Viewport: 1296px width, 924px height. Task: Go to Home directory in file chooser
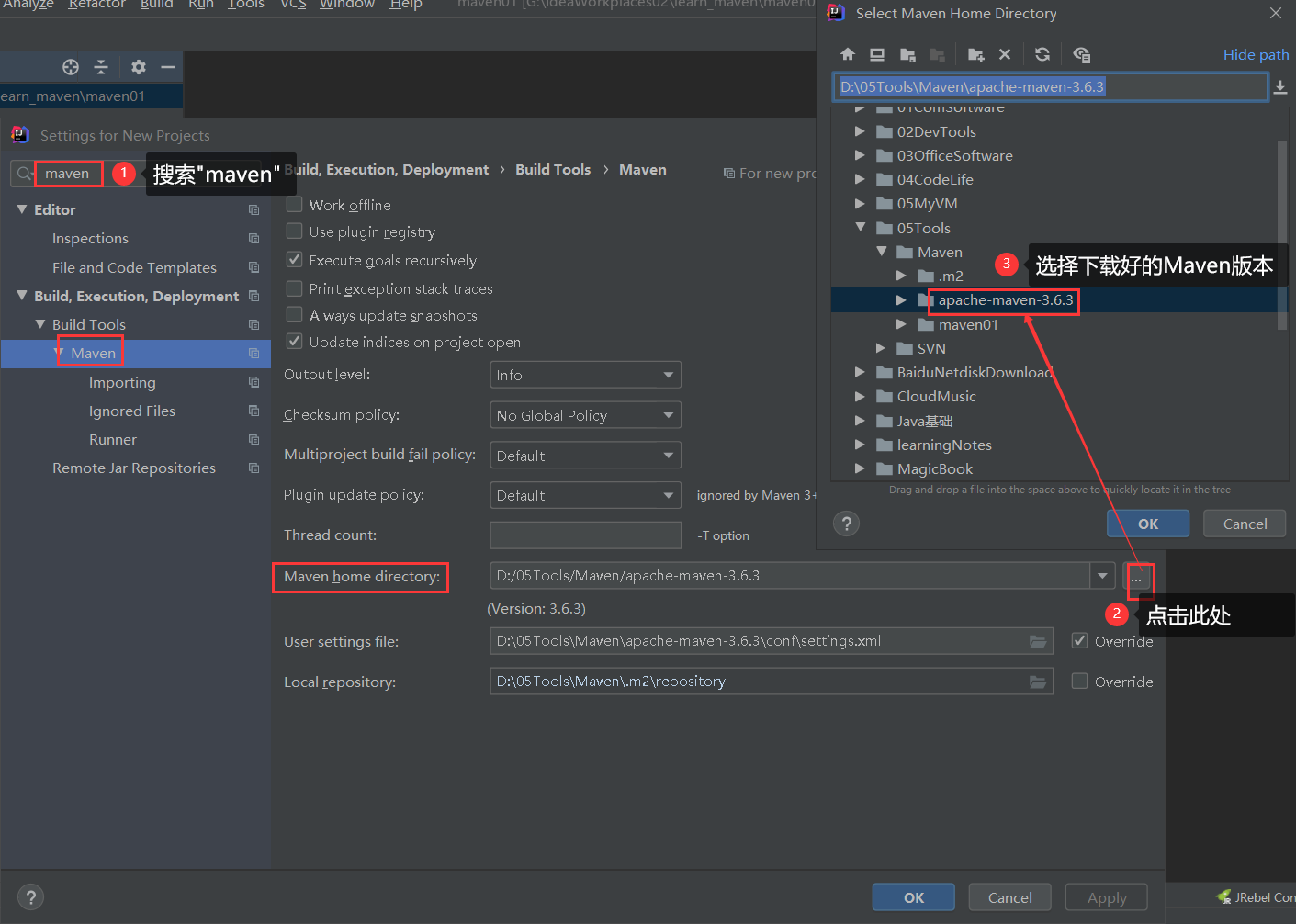pyautogui.click(x=848, y=54)
